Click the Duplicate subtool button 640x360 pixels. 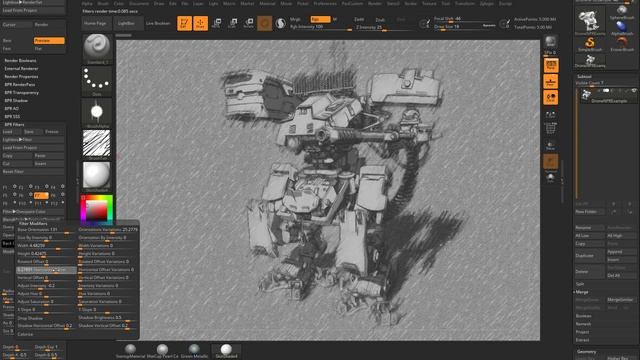[589, 256]
